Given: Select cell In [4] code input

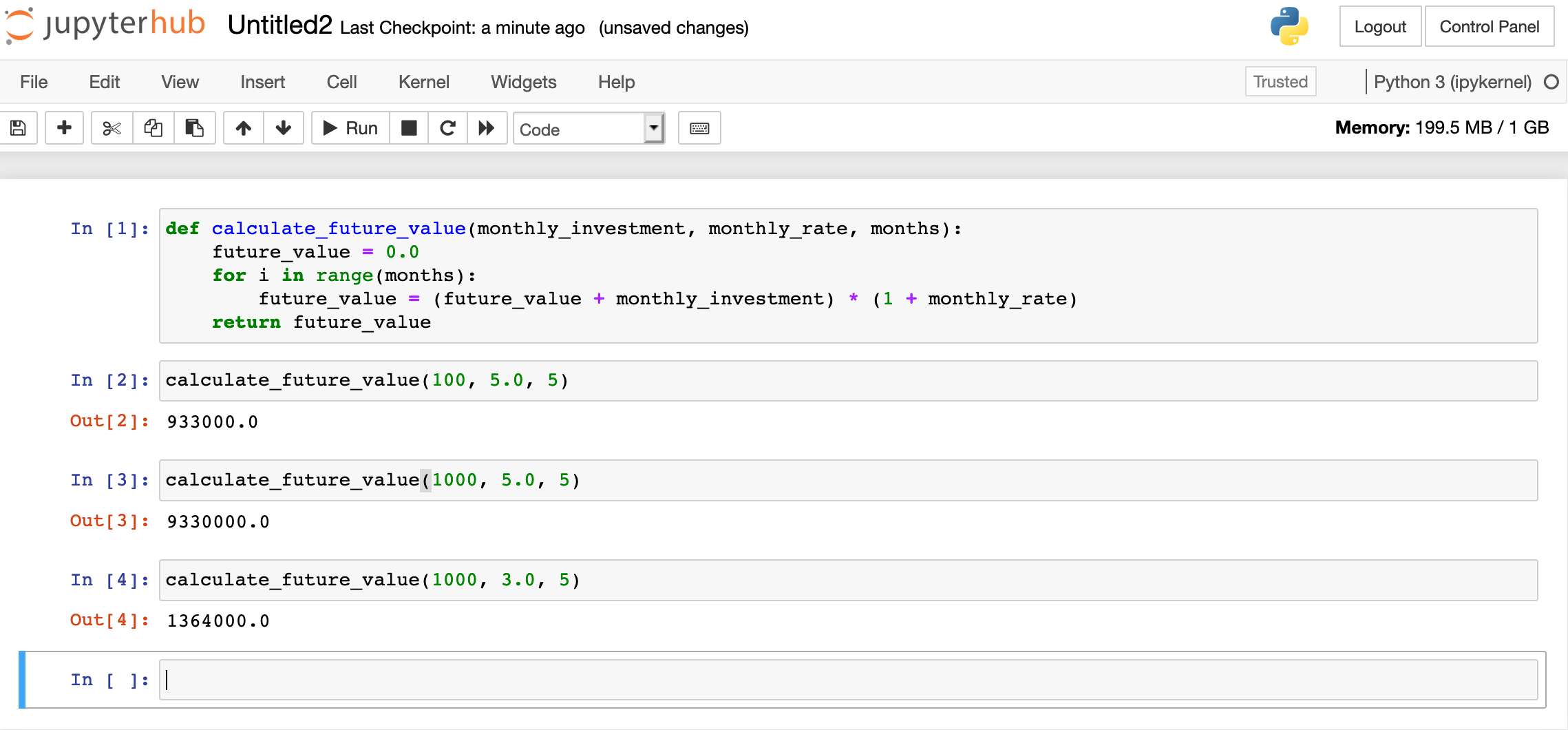Looking at the screenshot, I should tap(848, 580).
